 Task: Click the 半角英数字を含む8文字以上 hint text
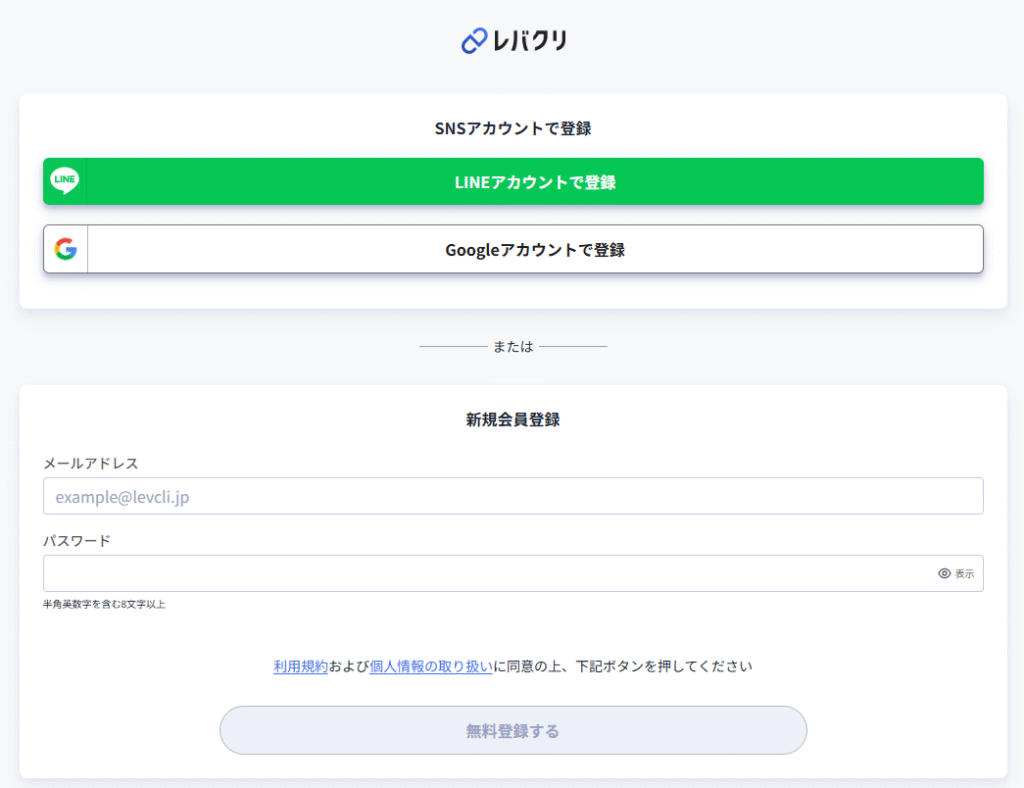pyautogui.click(x=104, y=605)
